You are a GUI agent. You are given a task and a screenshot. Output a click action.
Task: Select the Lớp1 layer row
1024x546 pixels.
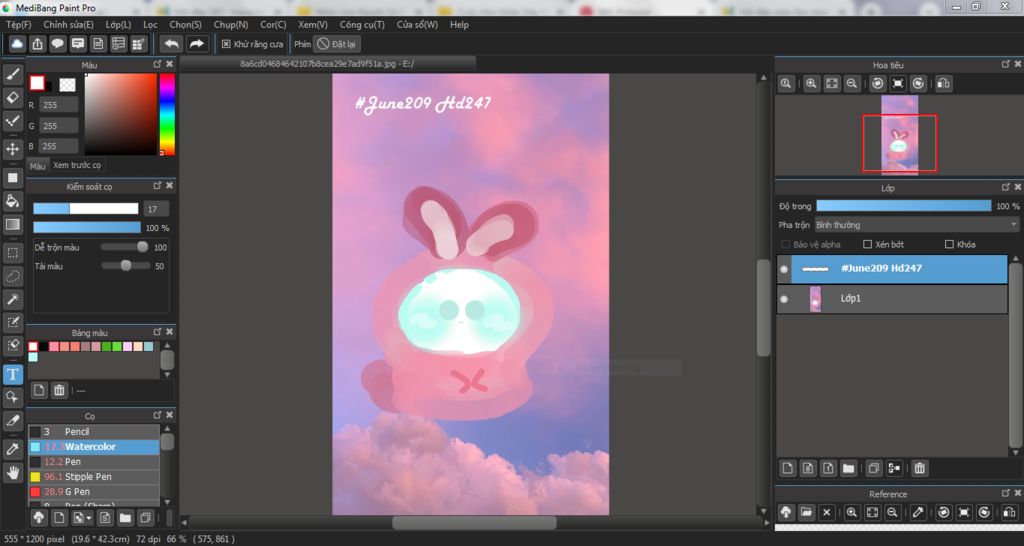pos(892,299)
